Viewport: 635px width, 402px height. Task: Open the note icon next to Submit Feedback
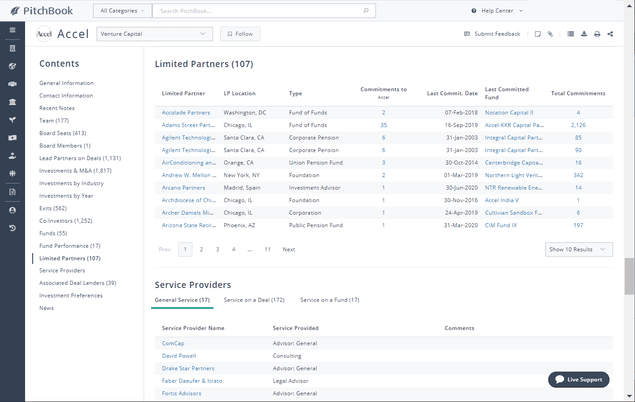537,34
